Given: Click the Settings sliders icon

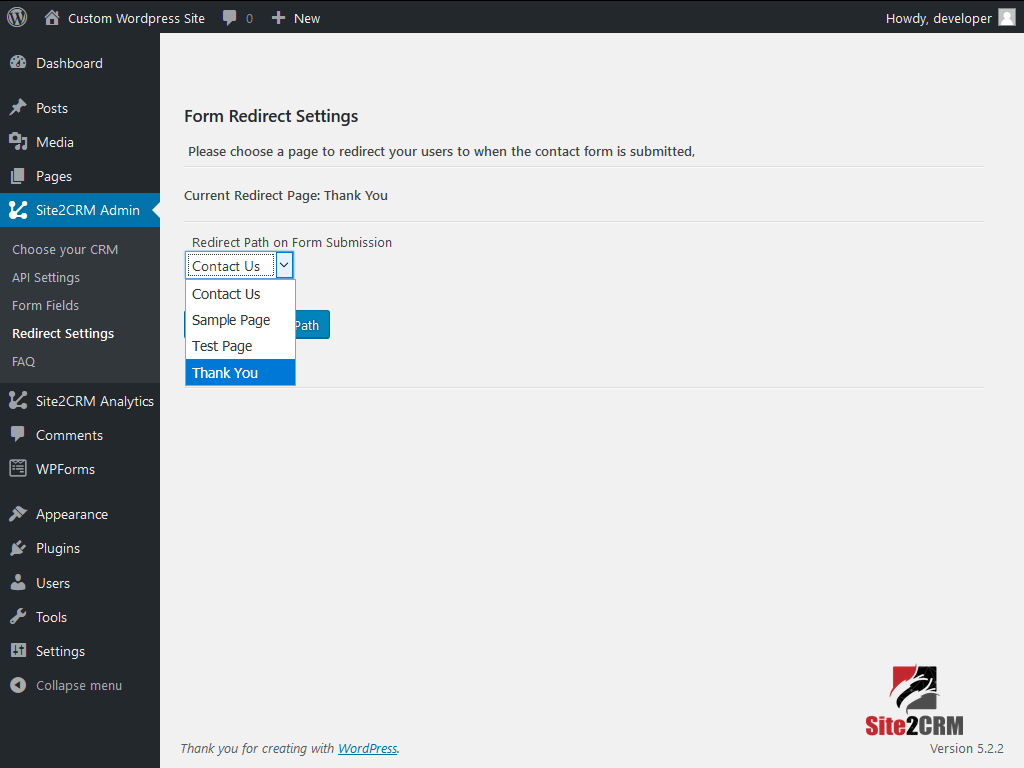Looking at the screenshot, I should pos(18,650).
